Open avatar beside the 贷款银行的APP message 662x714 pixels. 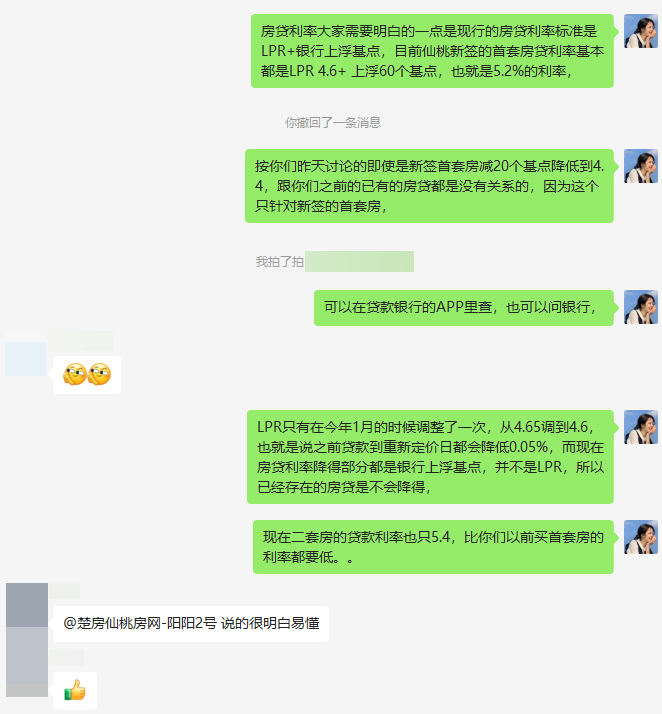click(641, 307)
